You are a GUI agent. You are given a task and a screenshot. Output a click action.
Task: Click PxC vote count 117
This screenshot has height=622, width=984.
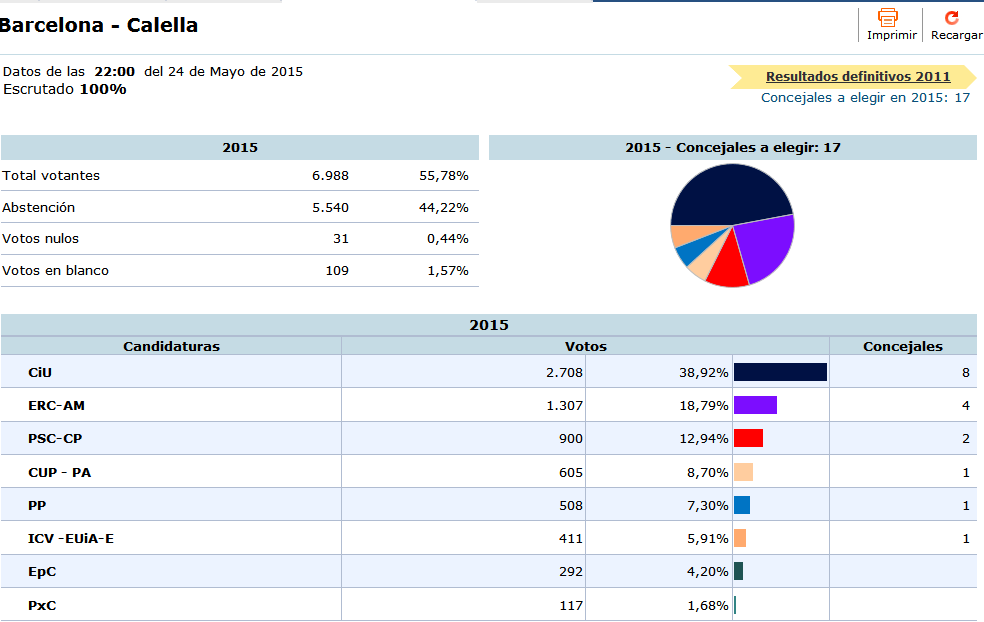pos(571,606)
